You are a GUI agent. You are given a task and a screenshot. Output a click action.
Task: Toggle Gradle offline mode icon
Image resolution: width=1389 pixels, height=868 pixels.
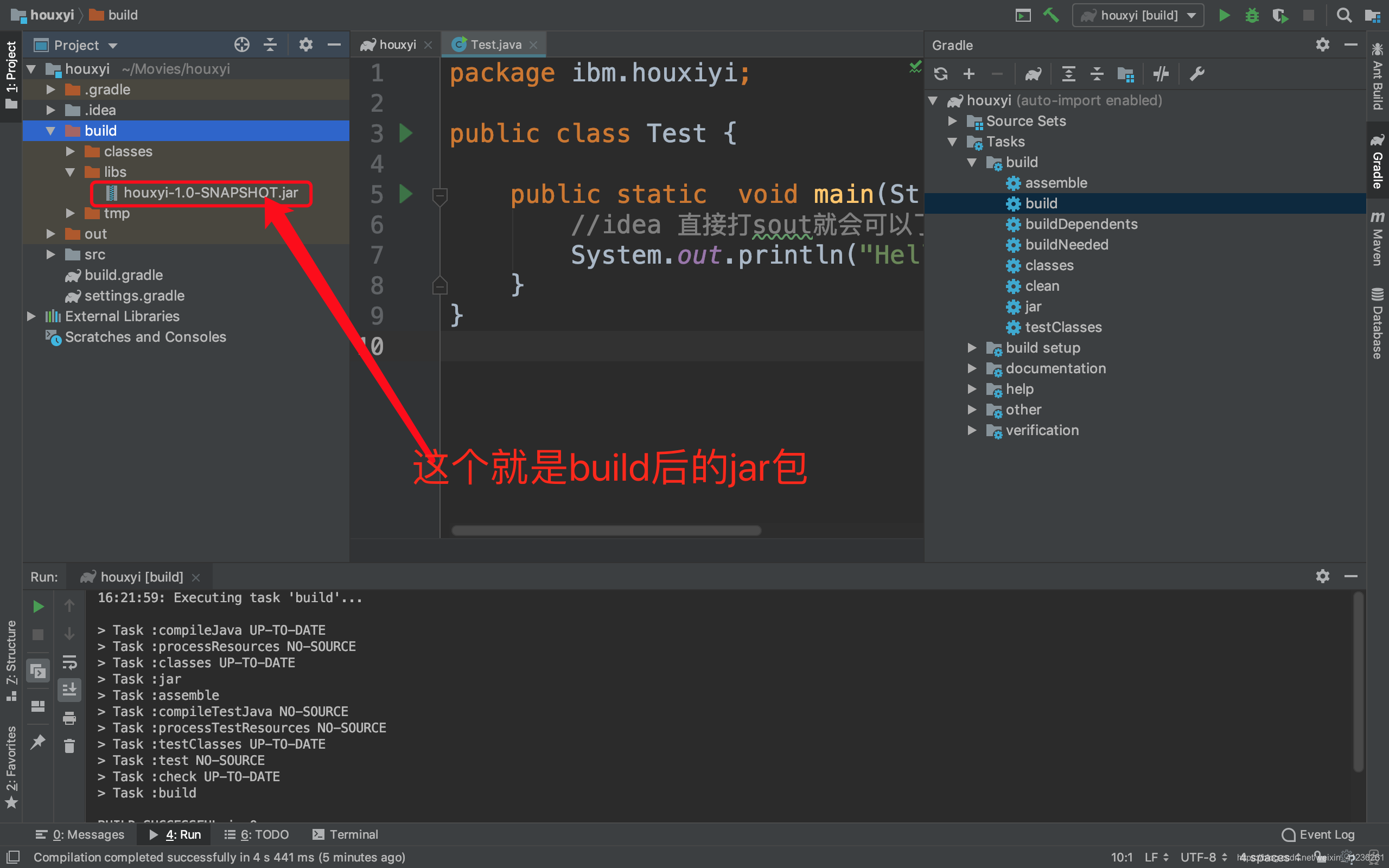coord(1161,74)
